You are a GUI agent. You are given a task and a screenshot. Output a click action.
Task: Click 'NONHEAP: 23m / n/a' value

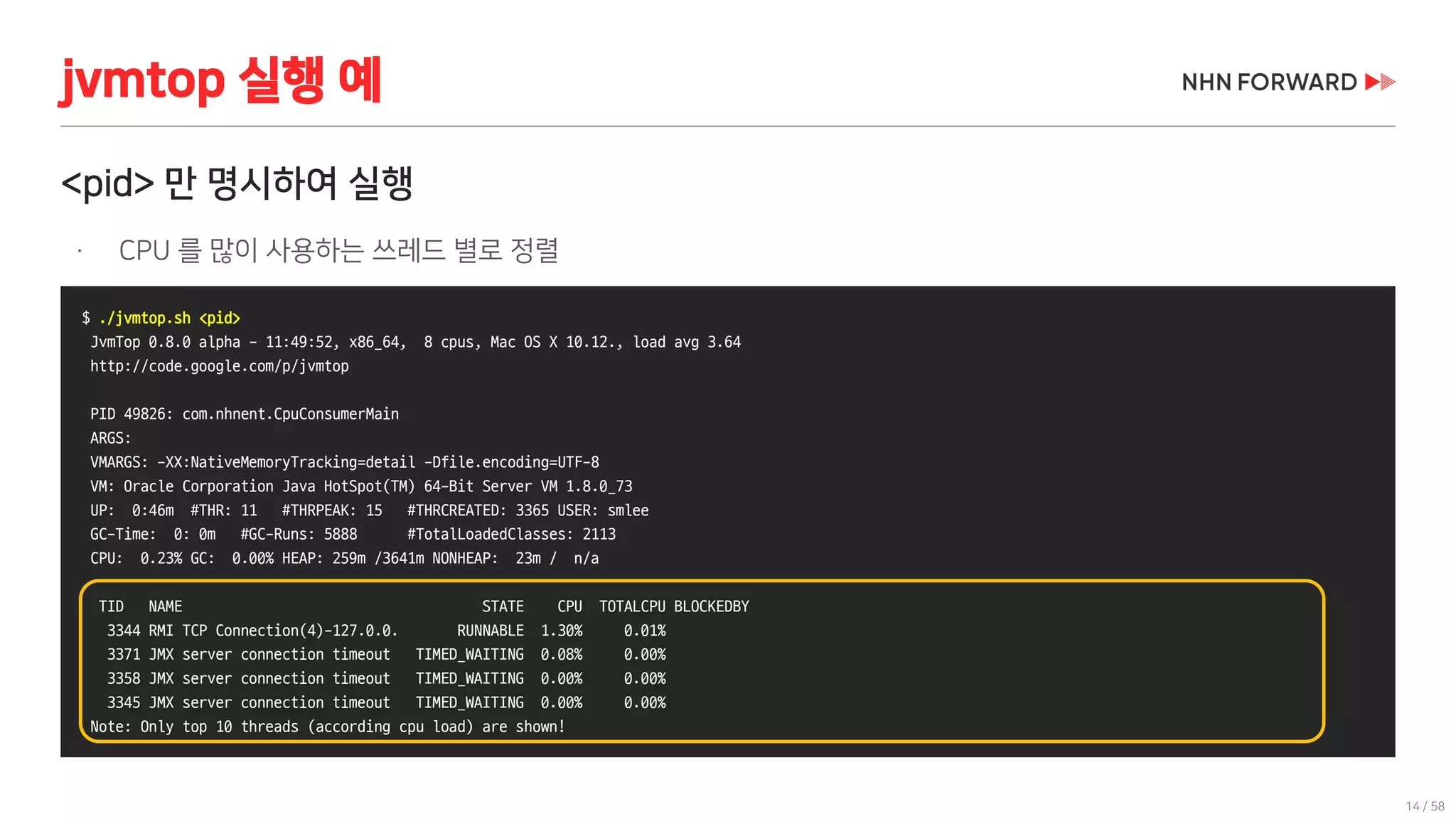point(515,558)
